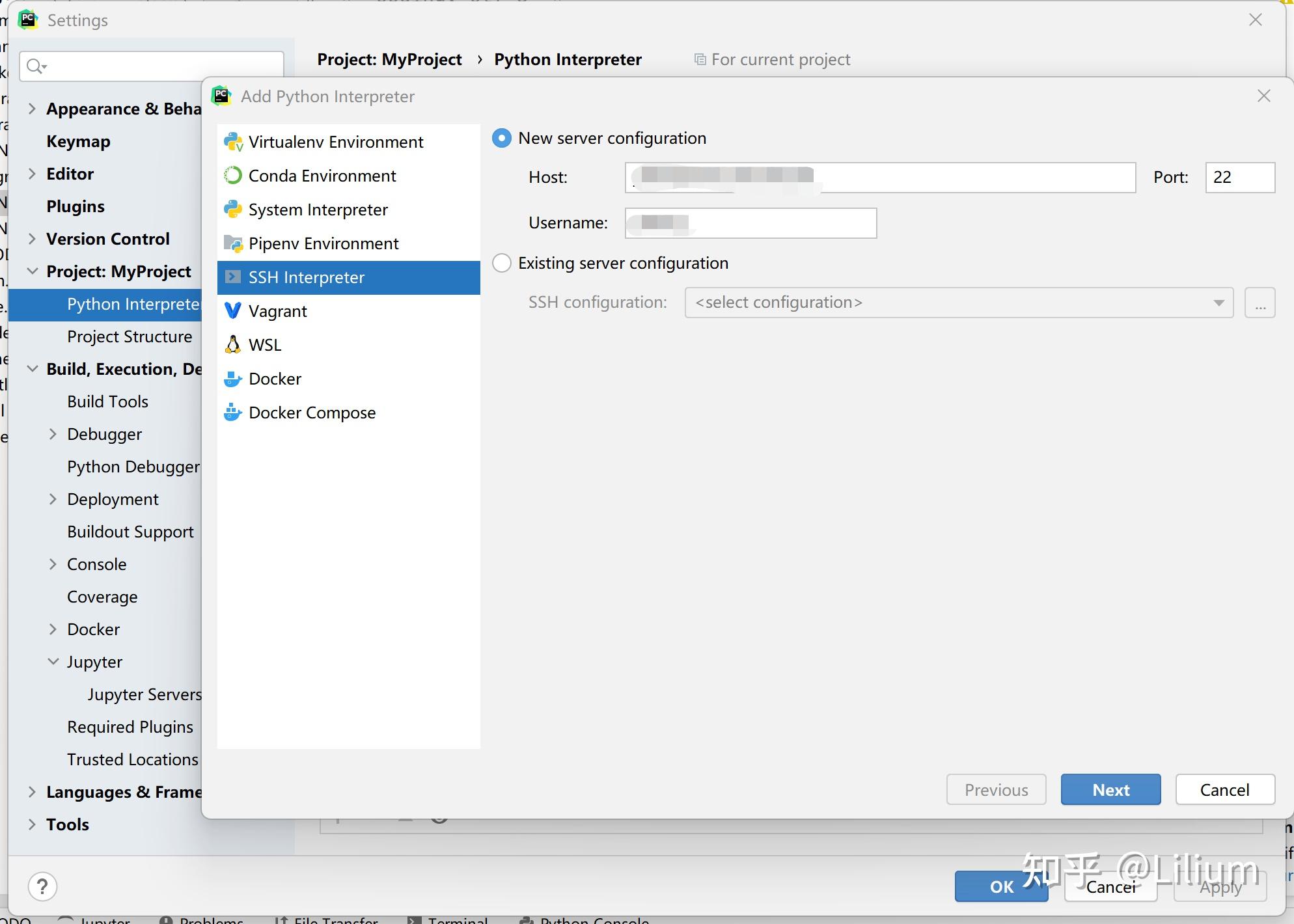Click the Next button
1294x924 pixels.
coord(1110,789)
